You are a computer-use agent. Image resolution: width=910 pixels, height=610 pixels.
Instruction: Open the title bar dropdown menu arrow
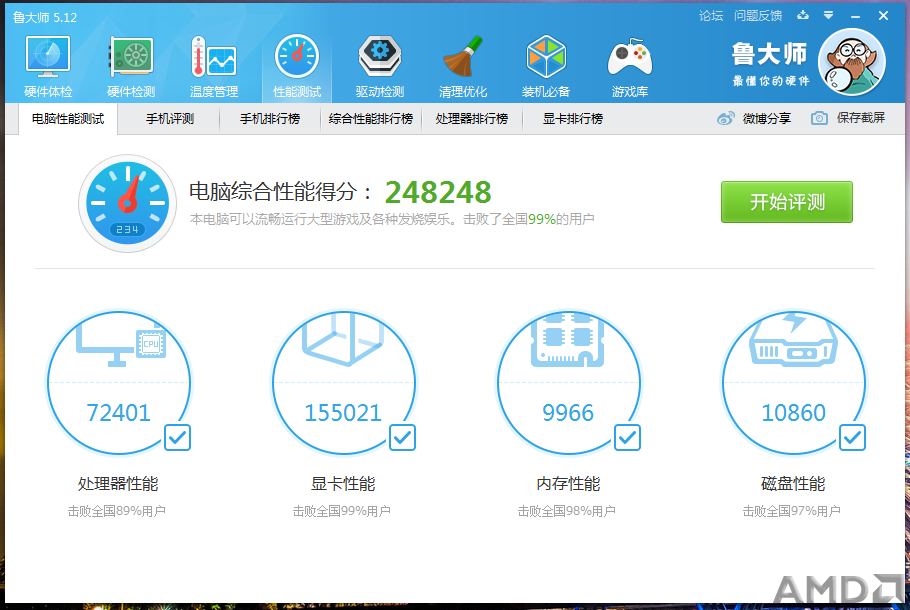click(829, 16)
